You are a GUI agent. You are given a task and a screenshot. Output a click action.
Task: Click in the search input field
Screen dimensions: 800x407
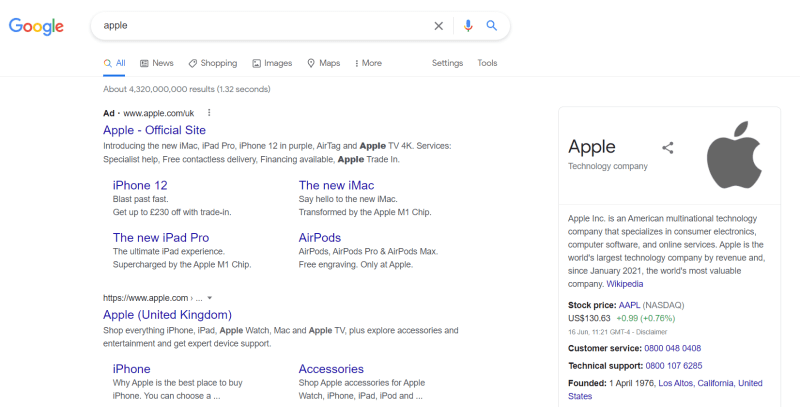[x=265, y=26]
